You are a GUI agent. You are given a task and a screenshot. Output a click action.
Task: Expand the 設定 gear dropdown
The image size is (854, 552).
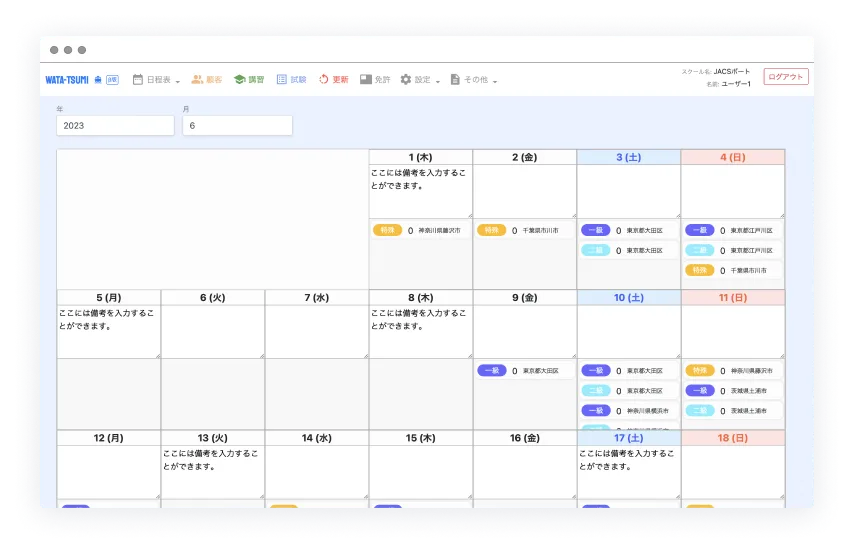pos(420,80)
